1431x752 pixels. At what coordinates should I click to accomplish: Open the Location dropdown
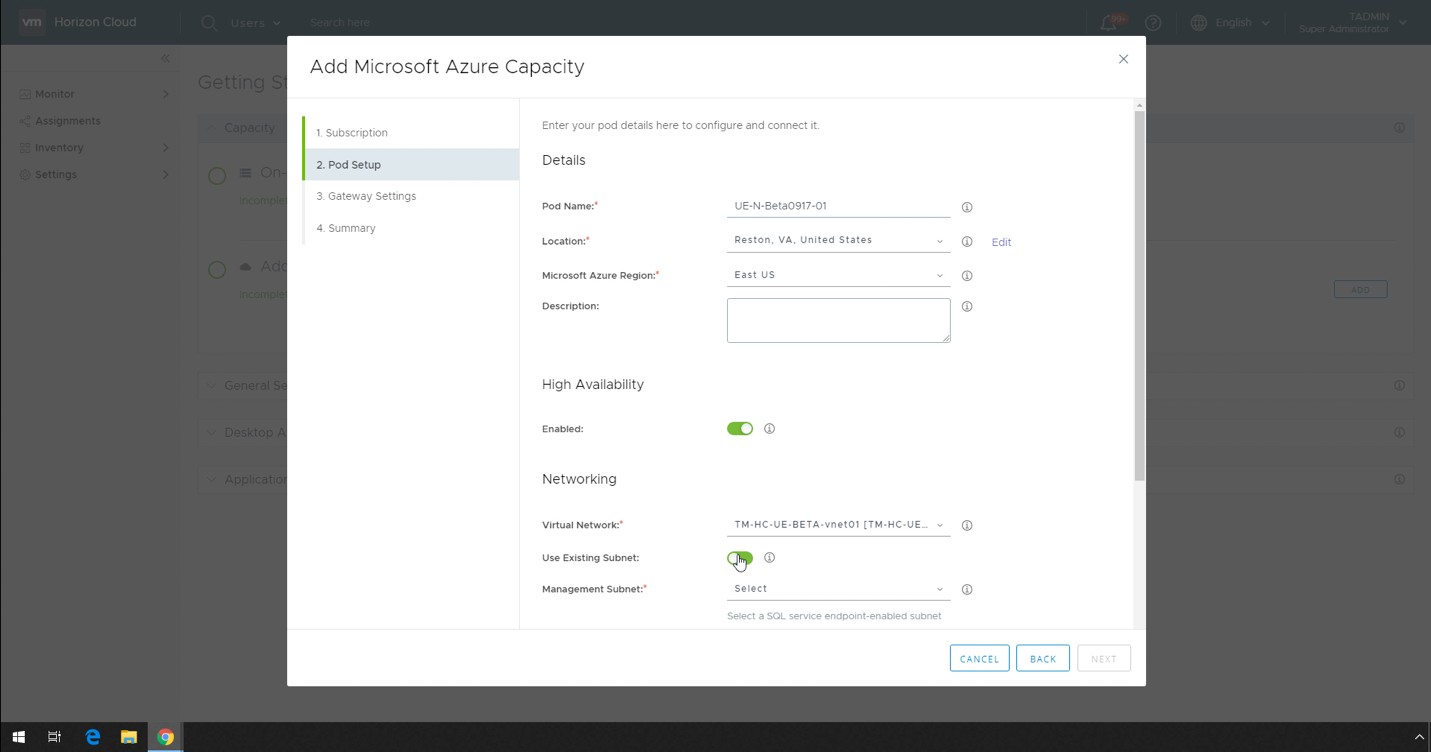click(x=838, y=241)
